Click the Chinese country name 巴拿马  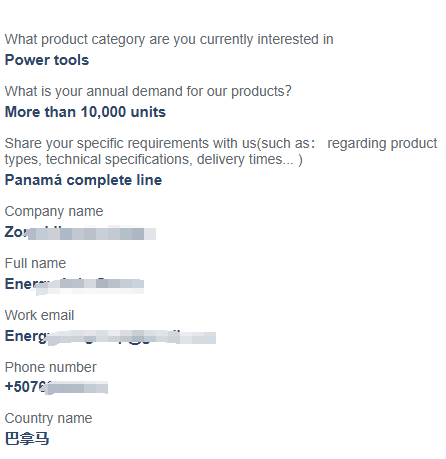pyautogui.click(x=27, y=438)
